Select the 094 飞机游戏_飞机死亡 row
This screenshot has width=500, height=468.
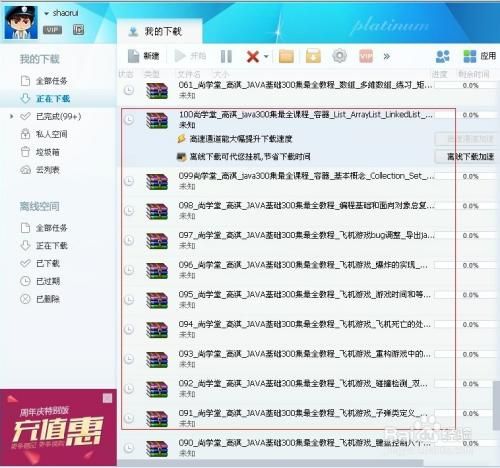[308, 329]
